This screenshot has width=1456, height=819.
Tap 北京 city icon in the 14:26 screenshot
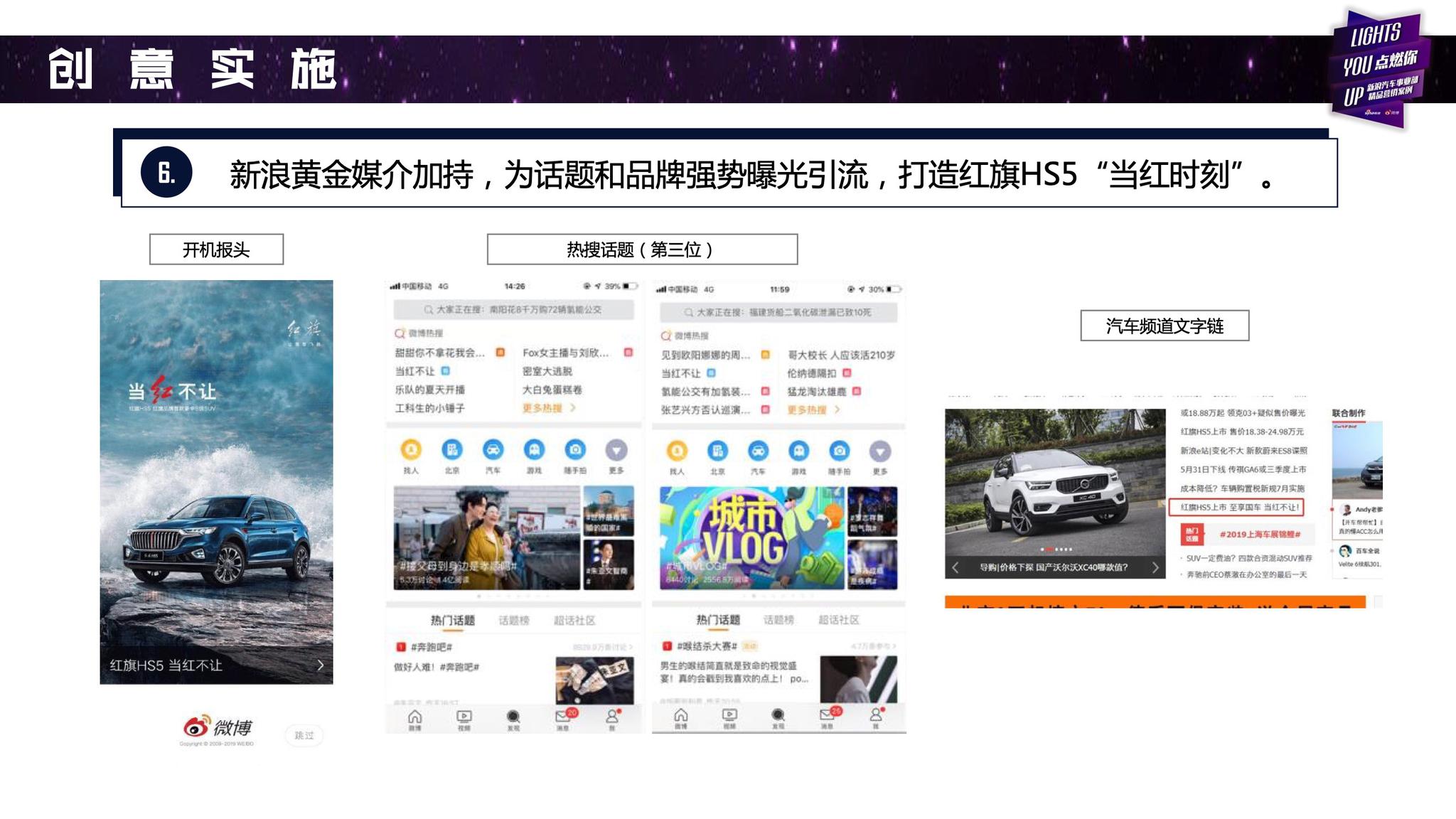pos(452,450)
